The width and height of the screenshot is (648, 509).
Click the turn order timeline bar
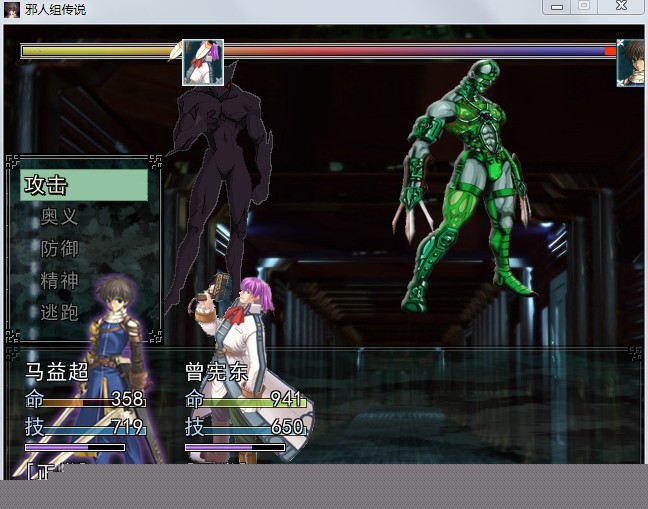[x=318, y=51]
